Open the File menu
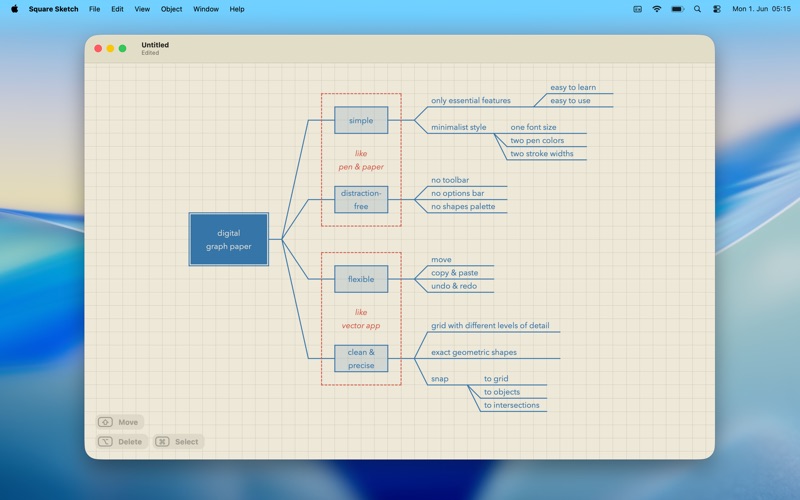This screenshot has height=500, width=800. [x=94, y=9]
